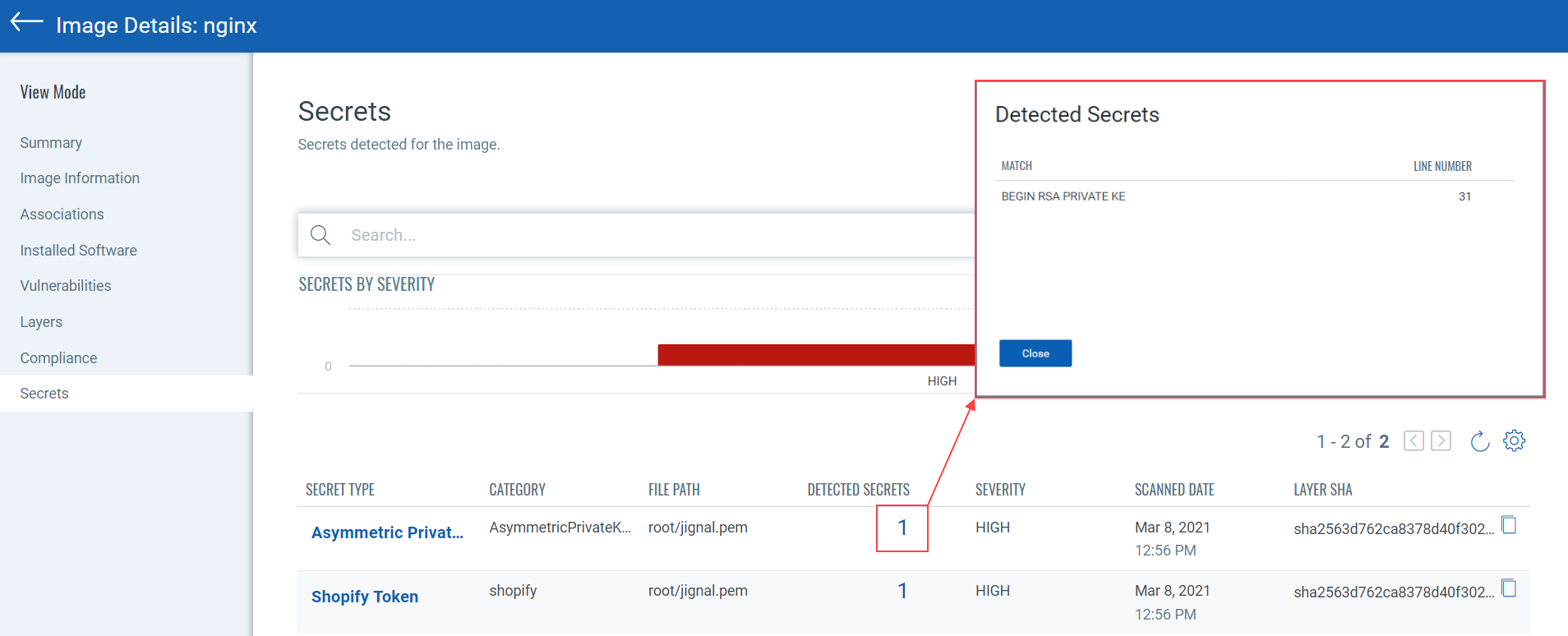Refresh the secrets table
Screen dimensions: 1568x636
tap(1479, 441)
